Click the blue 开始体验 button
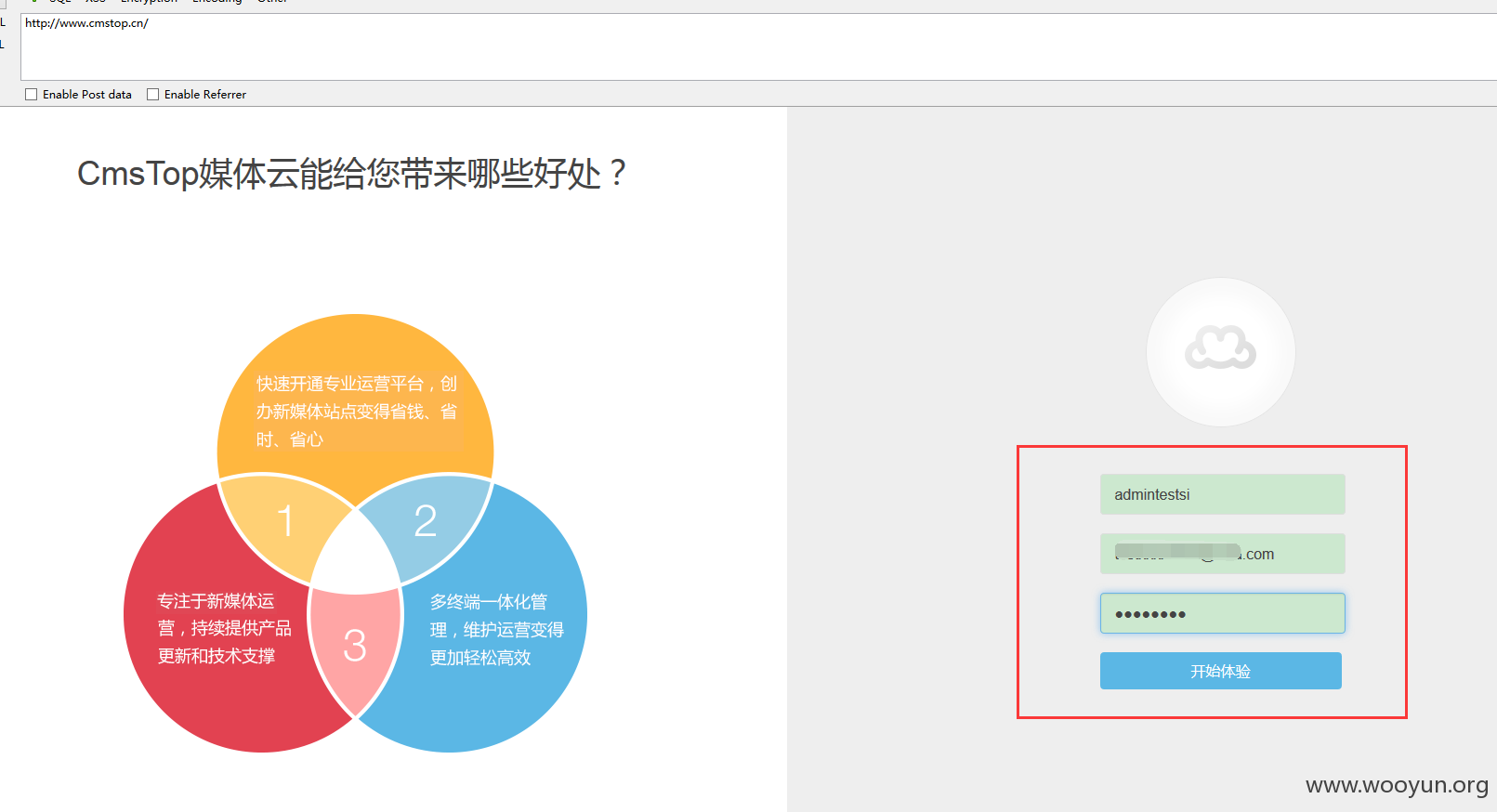 pyautogui.click(x=1220, y=671)
